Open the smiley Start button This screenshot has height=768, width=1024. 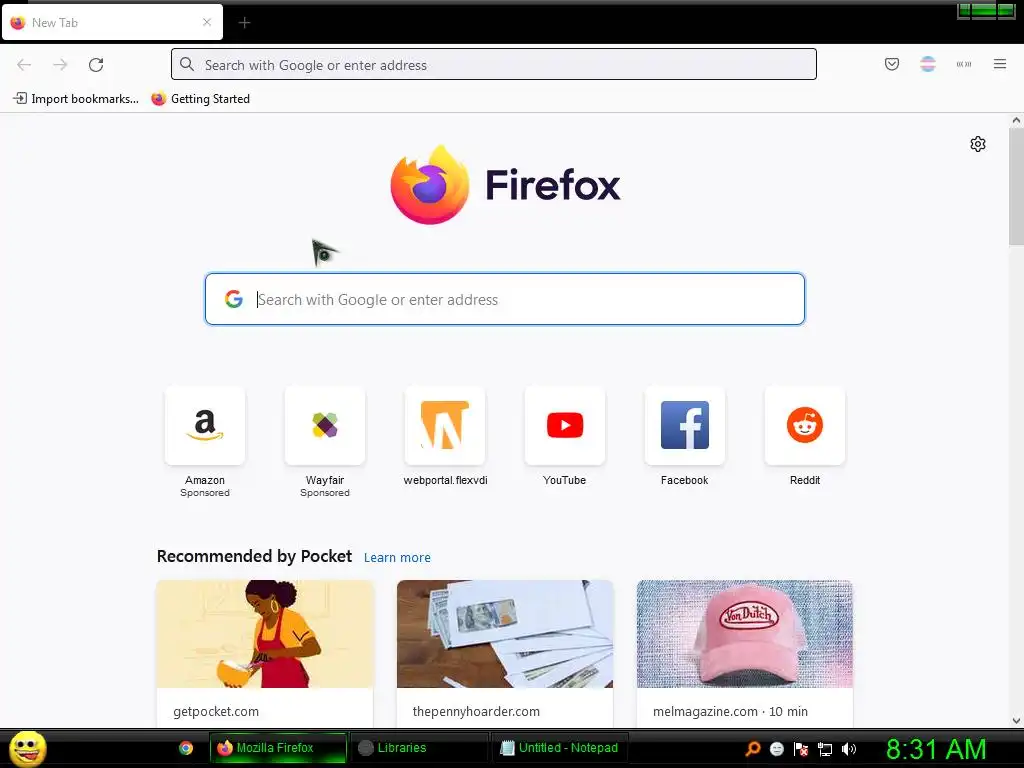[27, 748]
